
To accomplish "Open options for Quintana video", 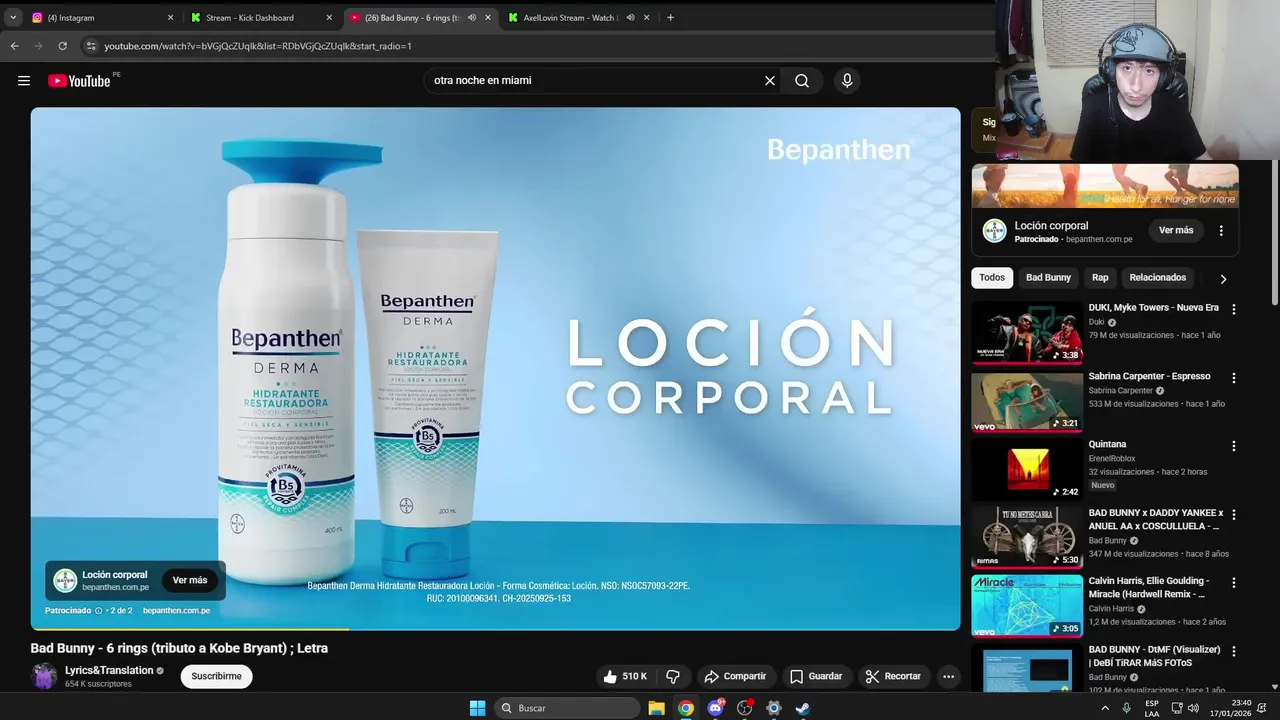I will (x=1233, y=446).
